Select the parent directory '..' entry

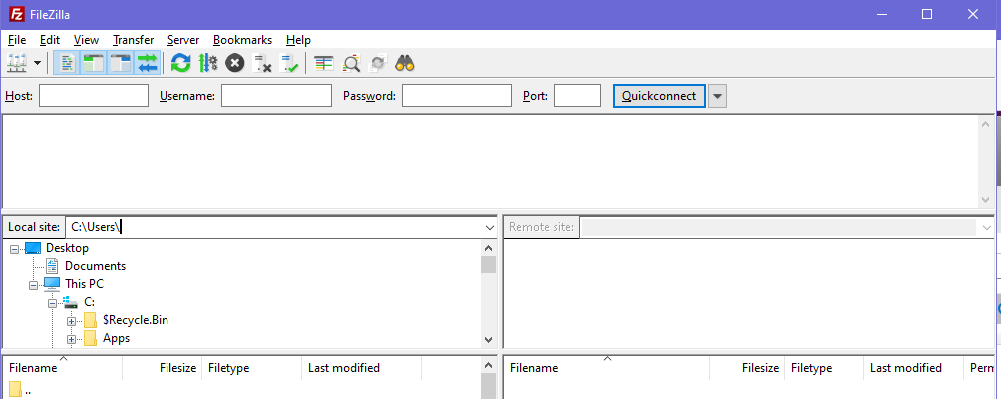pos(21,390)
